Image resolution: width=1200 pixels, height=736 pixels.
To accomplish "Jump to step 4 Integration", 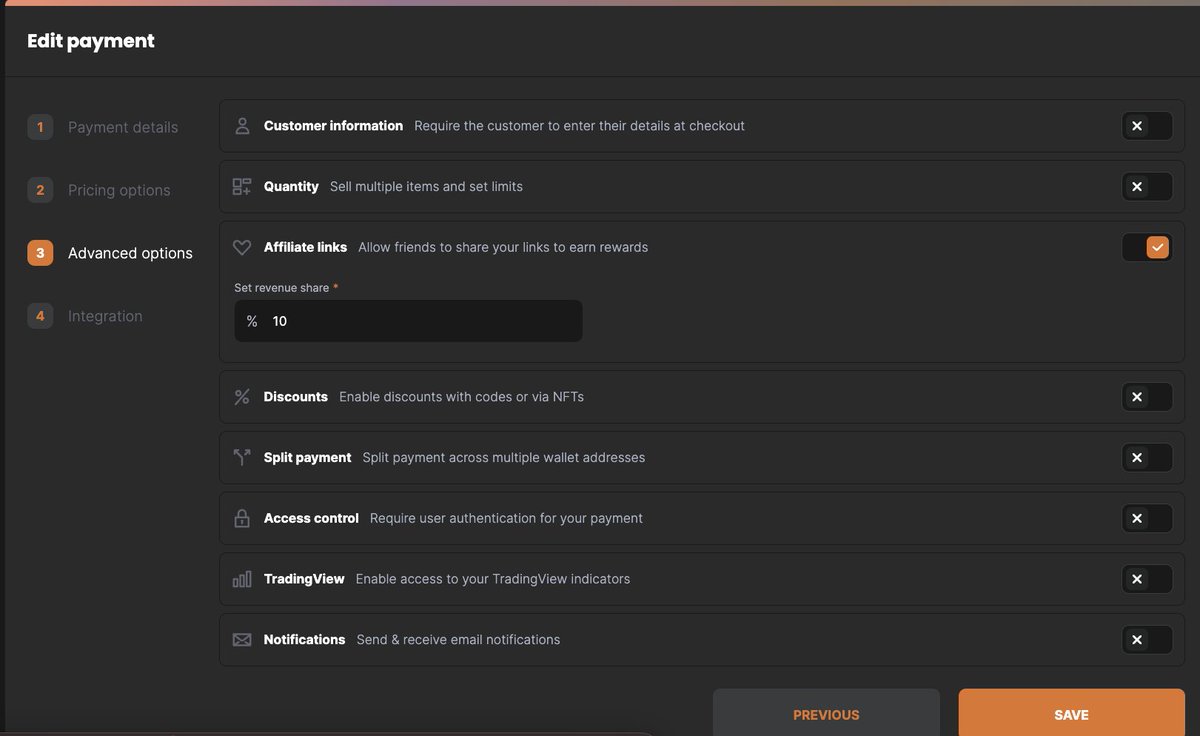I will click(x=85, y=316).
